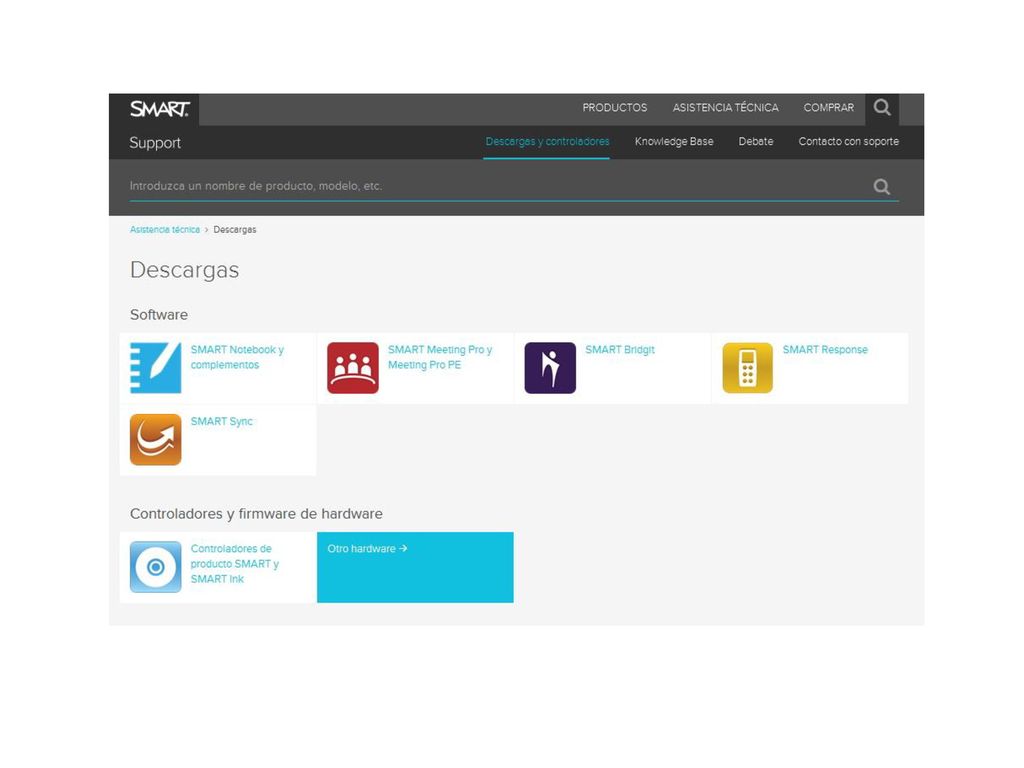Click the search bar magnifier icon
Viewport: 1024px width, 768px height.
[x=882, y=187]
